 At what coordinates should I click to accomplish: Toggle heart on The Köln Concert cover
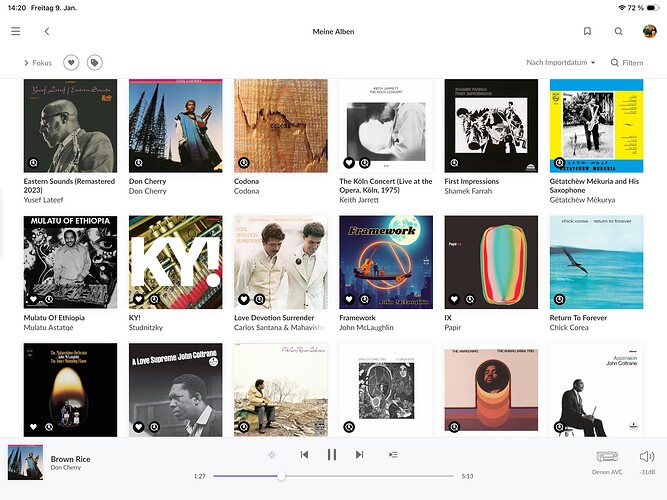349,162
